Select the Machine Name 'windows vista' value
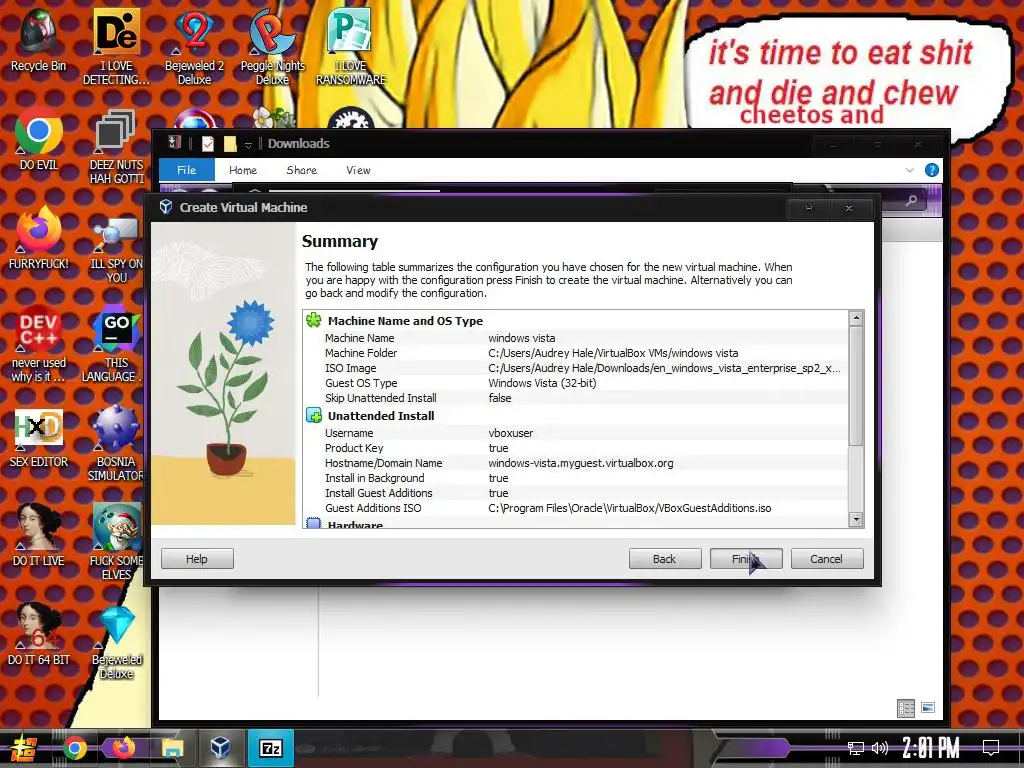The width and height of the screenshot is (1024, 768). pos(522,338)
